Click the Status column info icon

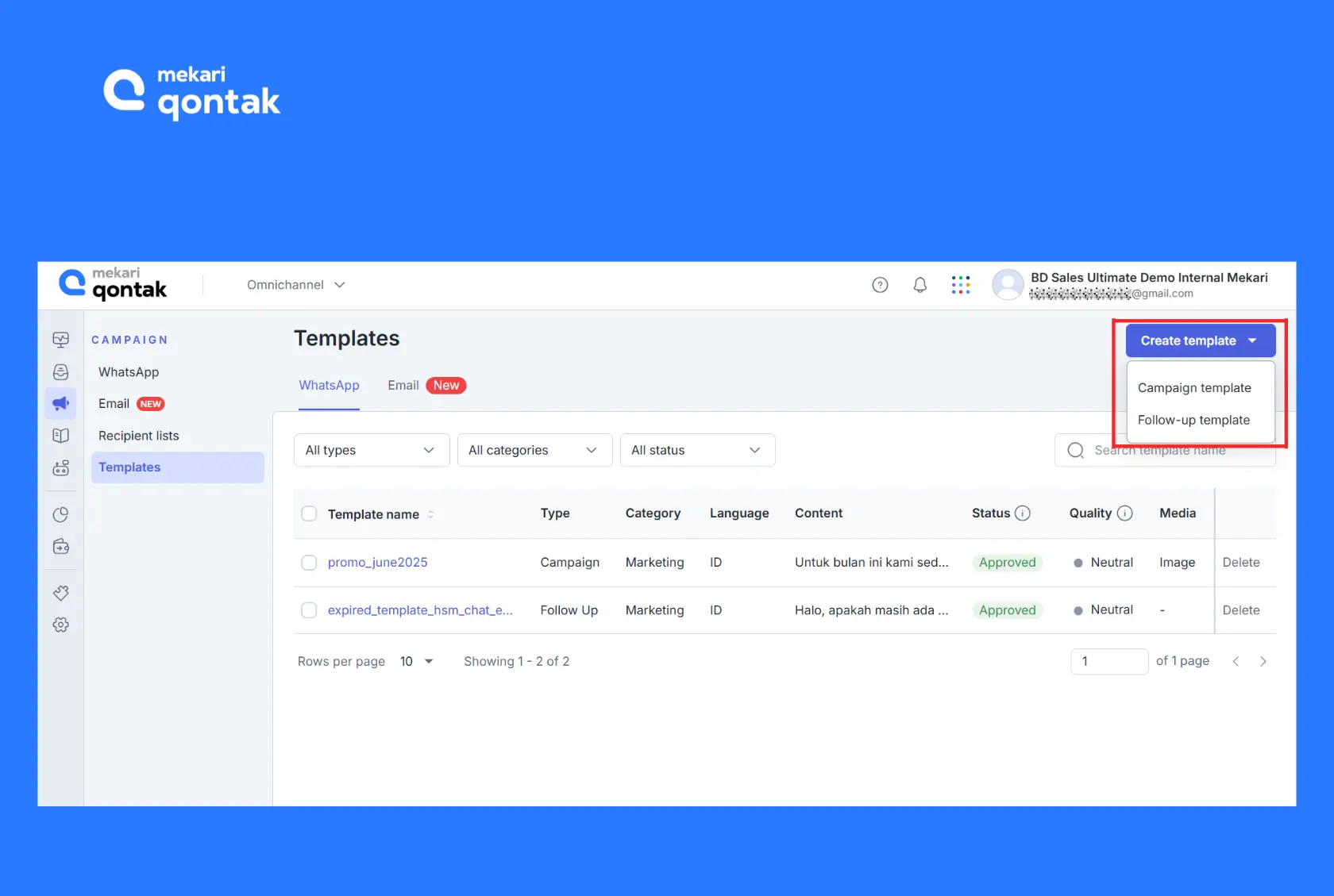point(1023,513)
